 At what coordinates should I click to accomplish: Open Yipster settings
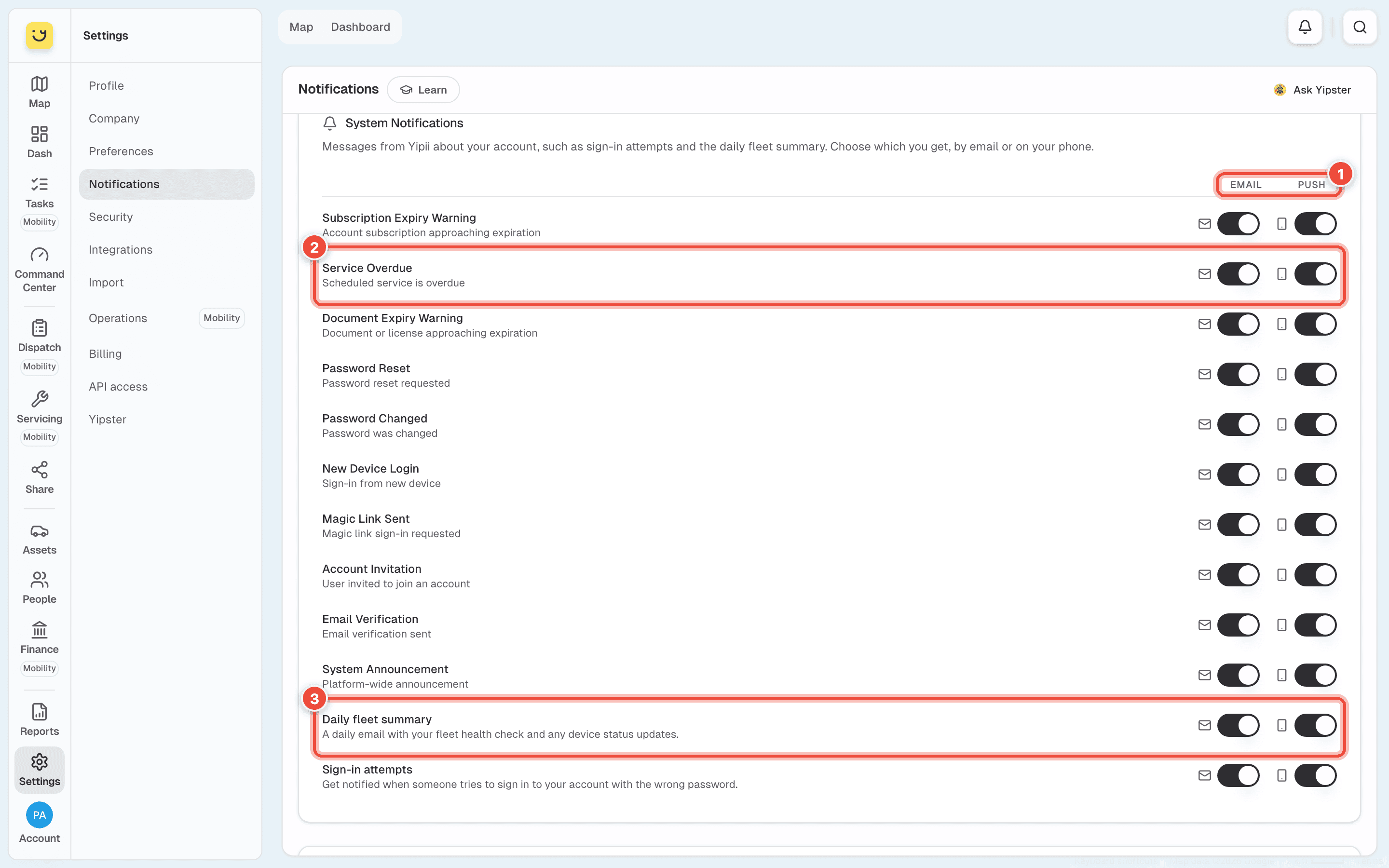pos(166,419)
